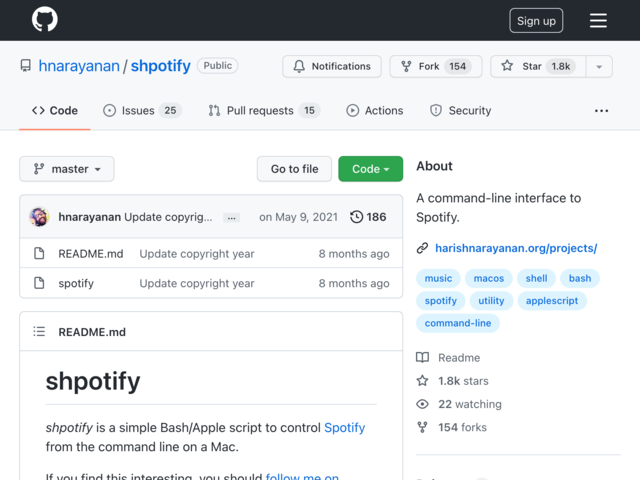
Task: Open the master branch selector dropdown
Action: pos(67,169)
